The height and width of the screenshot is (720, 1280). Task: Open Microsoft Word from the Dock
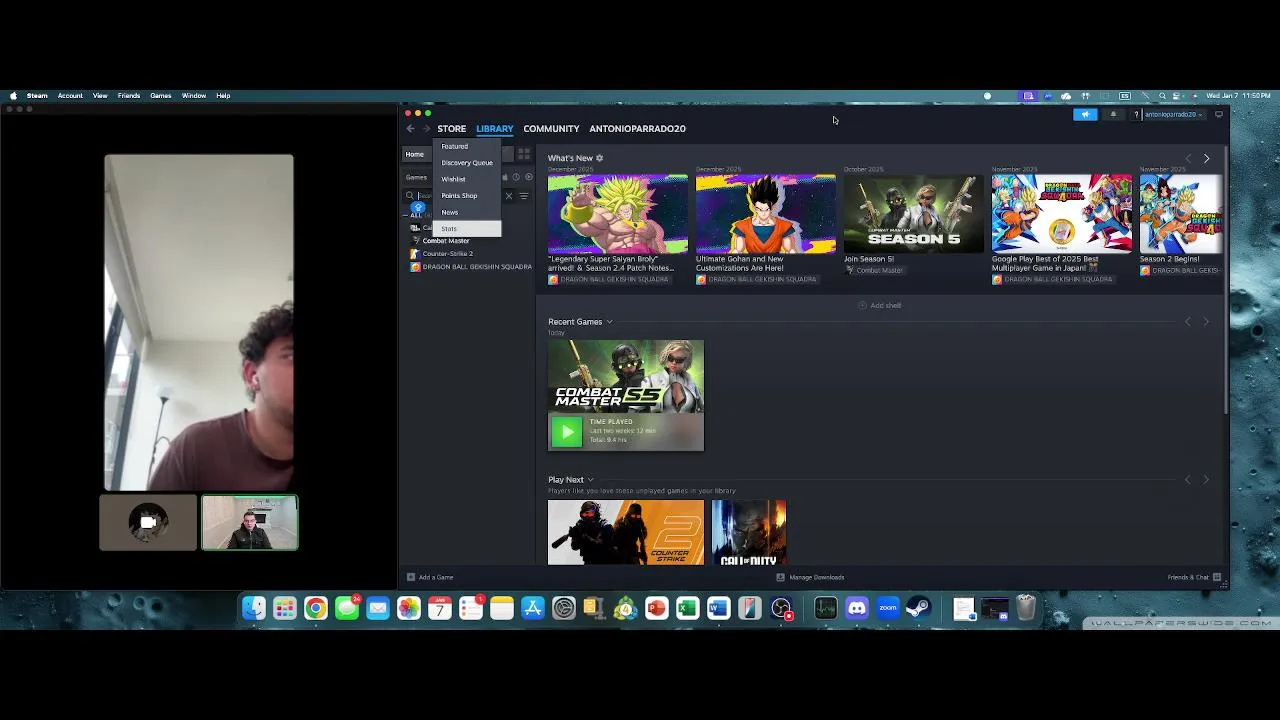[x=719, y=608]
